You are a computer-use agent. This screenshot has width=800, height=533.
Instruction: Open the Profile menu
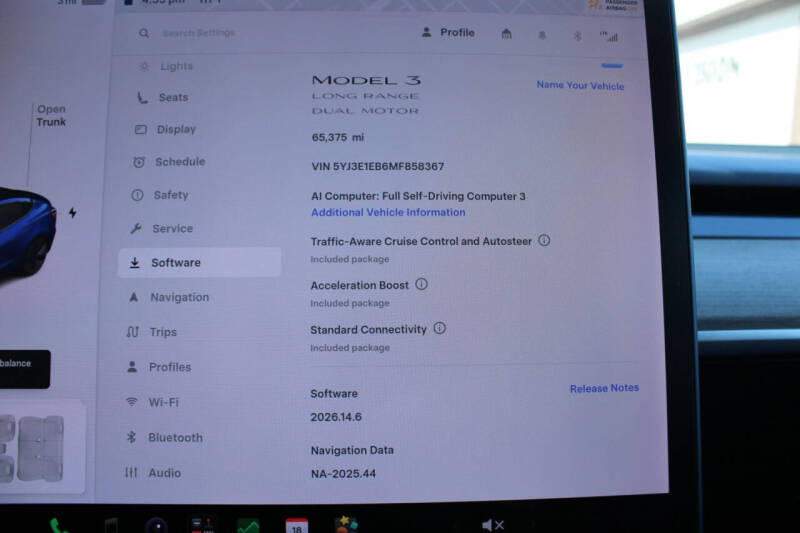[x=448, y=33]
